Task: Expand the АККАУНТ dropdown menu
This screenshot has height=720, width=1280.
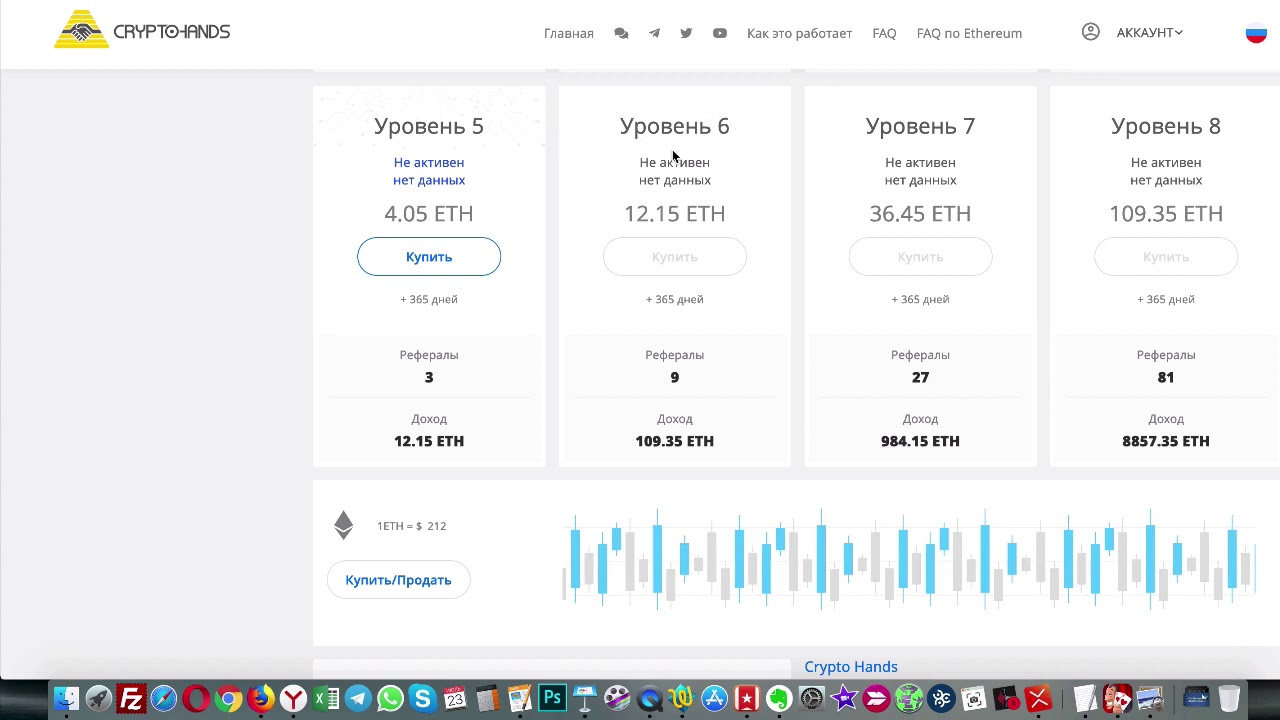Action: click(x=1149, y=33)
